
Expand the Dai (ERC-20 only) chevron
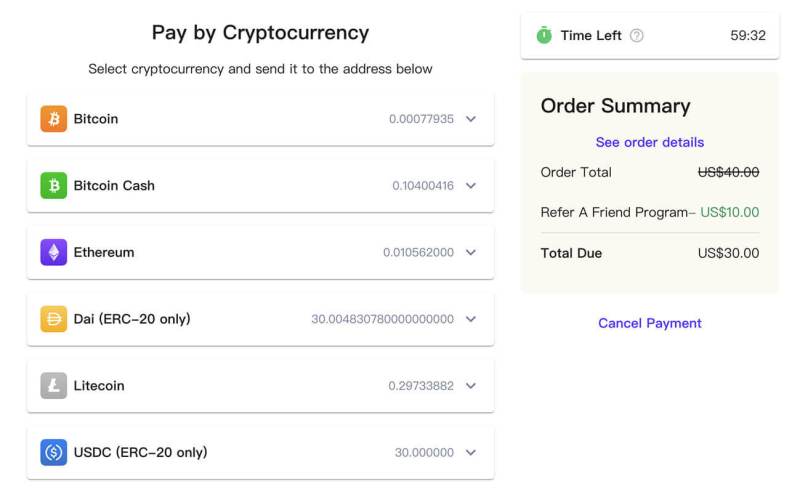pyautogui.click(x=471, y=319)
